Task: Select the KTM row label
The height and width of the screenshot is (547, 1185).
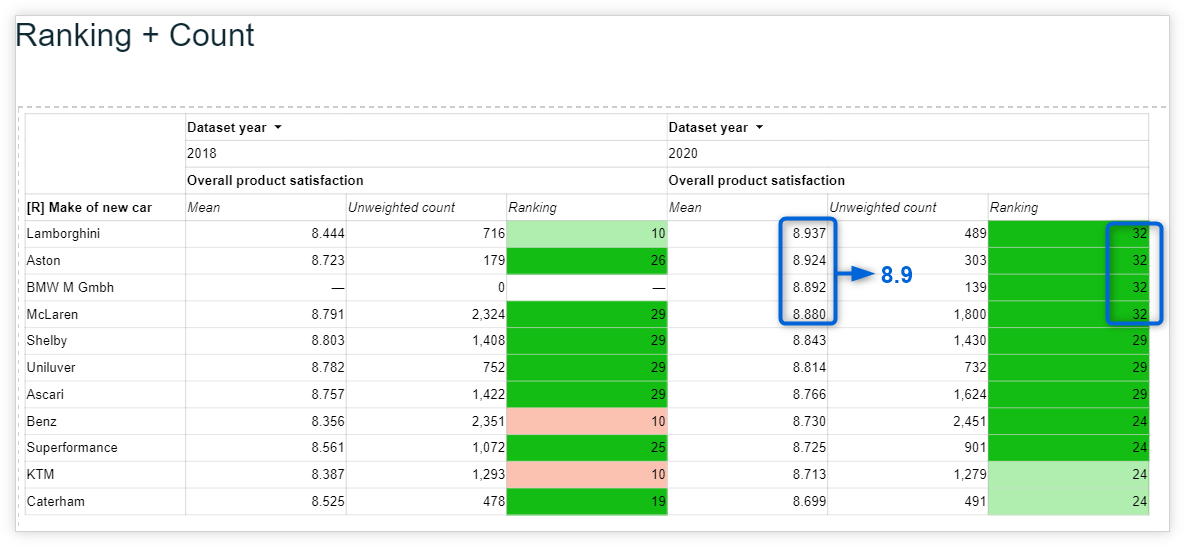Action: [40, 474]
